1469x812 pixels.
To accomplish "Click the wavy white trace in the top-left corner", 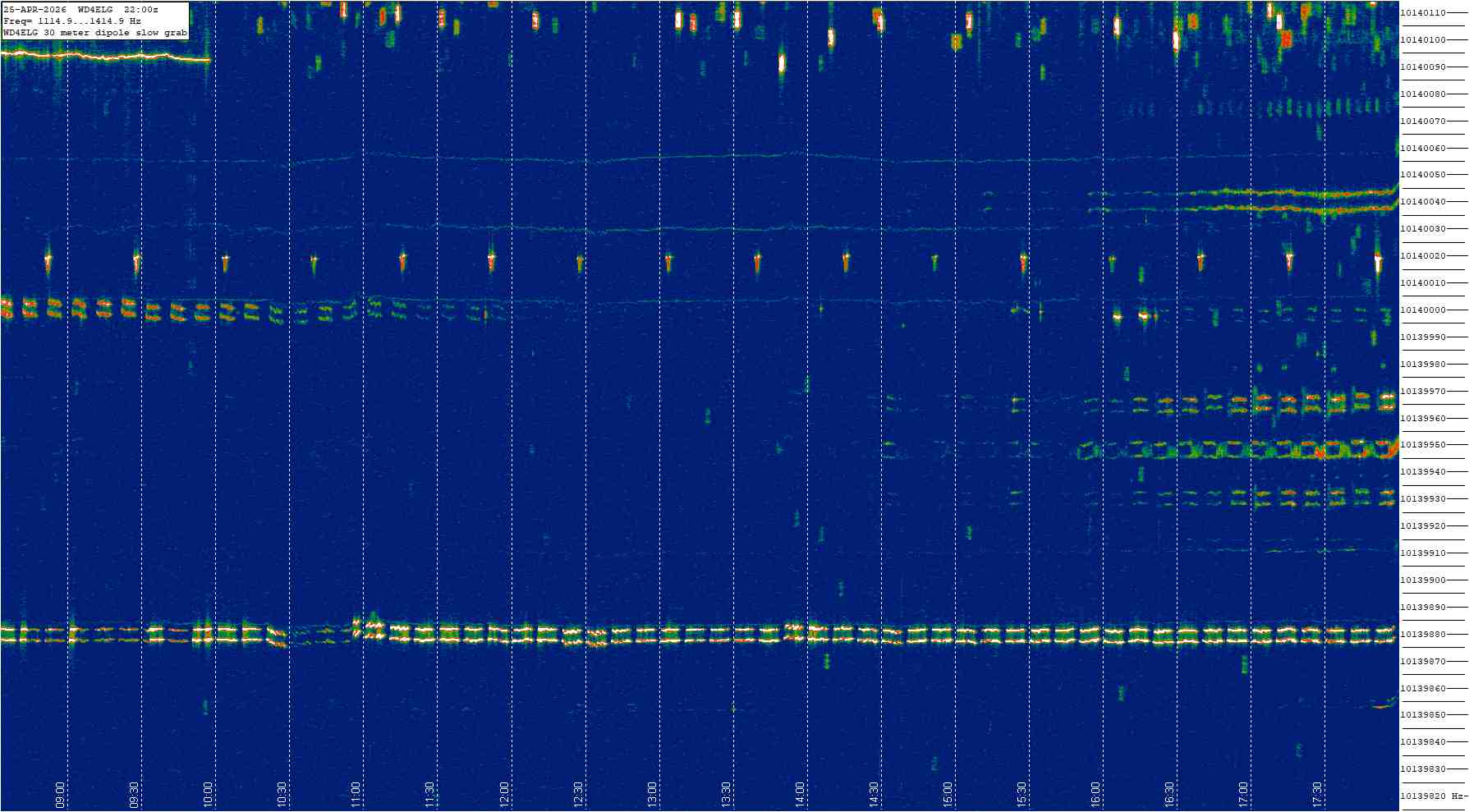I will pos(105,57).
